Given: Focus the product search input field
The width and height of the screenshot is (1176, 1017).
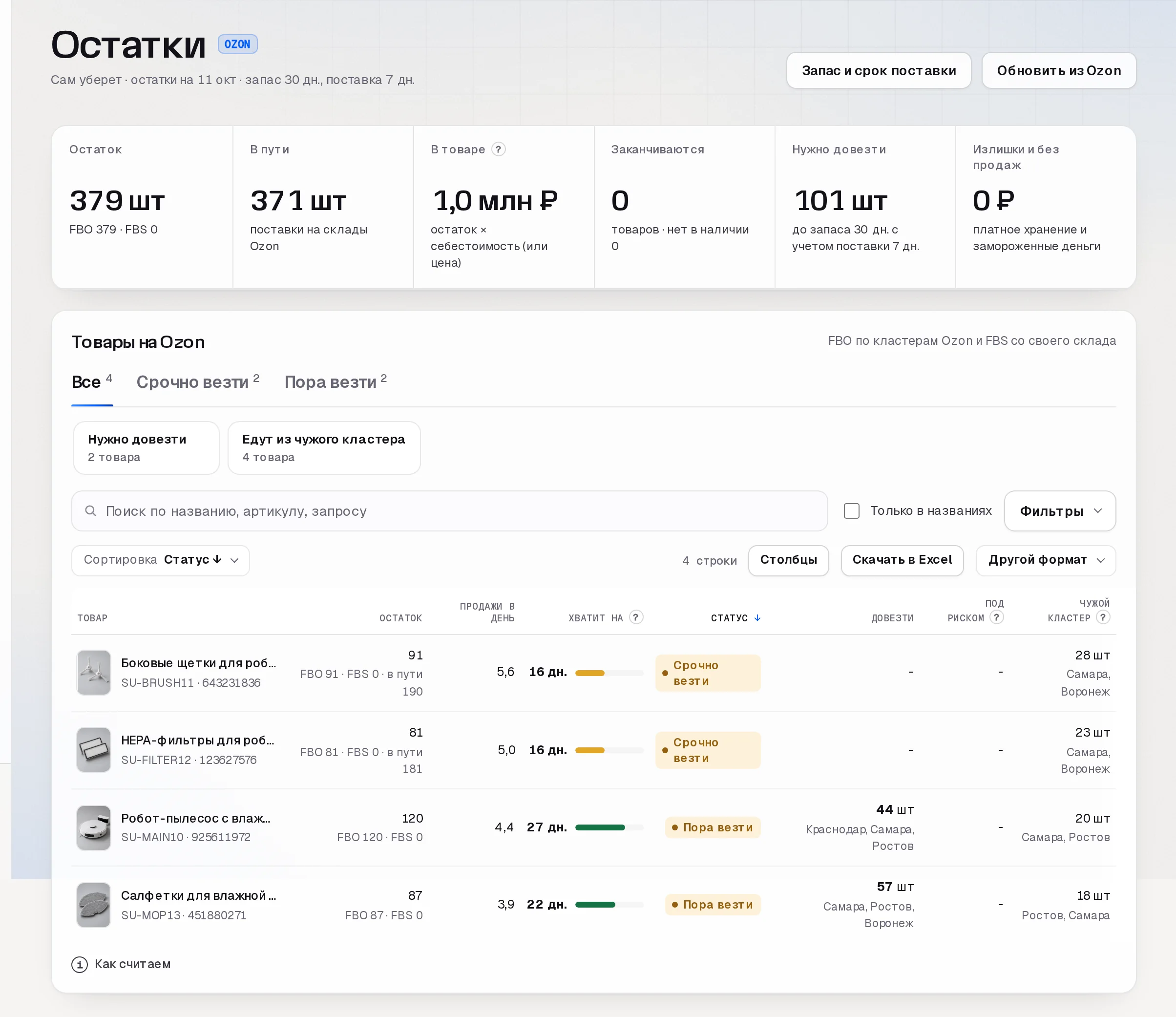Looking at the screenshot, I should click(449, 511).
